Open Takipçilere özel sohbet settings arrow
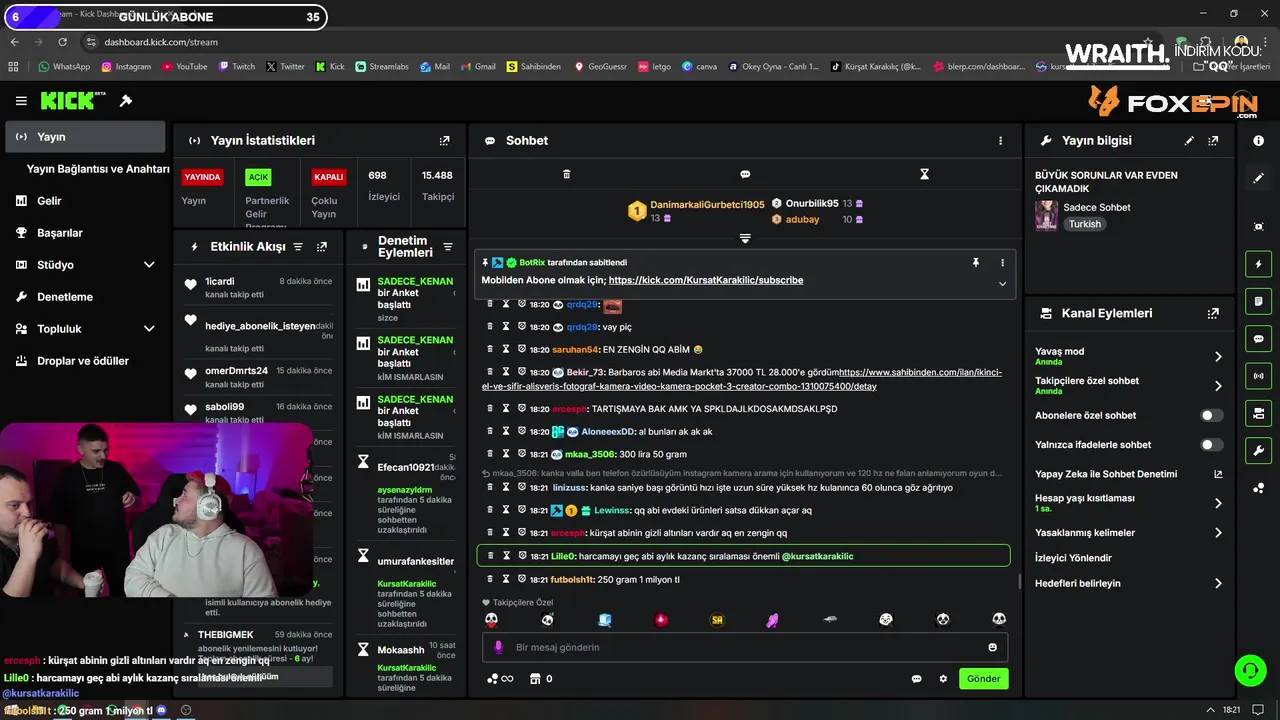This screenshot has height=720, width=1280. [1218, 386]
